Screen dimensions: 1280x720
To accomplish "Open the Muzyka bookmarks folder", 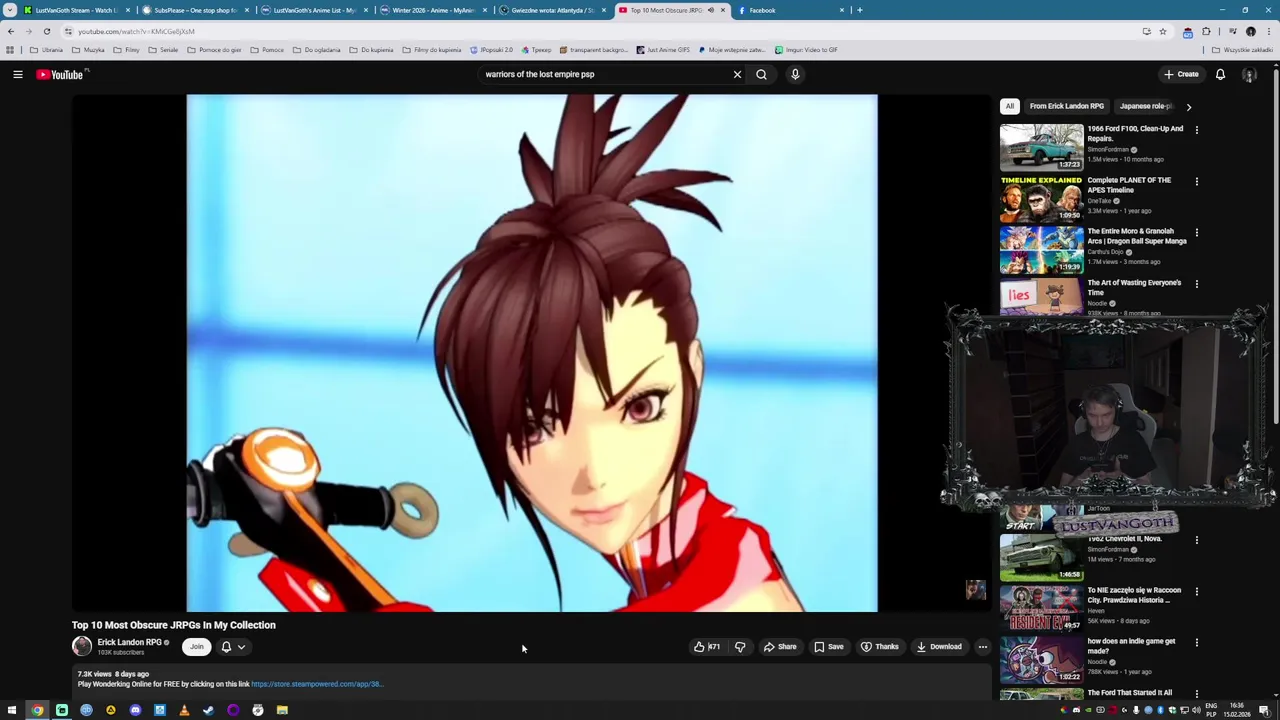I will [x=90, y=50].
